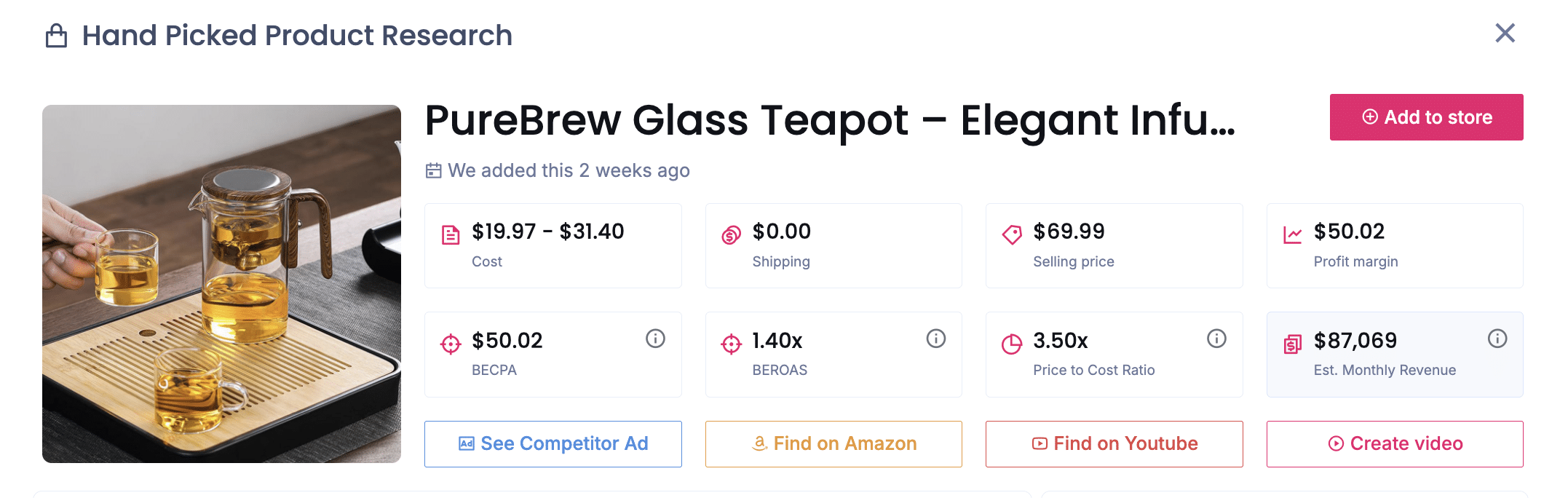The width and height of the screenshot is (1568, 498).
Task: Click the calendar icon near the added date
Action: 434,170
